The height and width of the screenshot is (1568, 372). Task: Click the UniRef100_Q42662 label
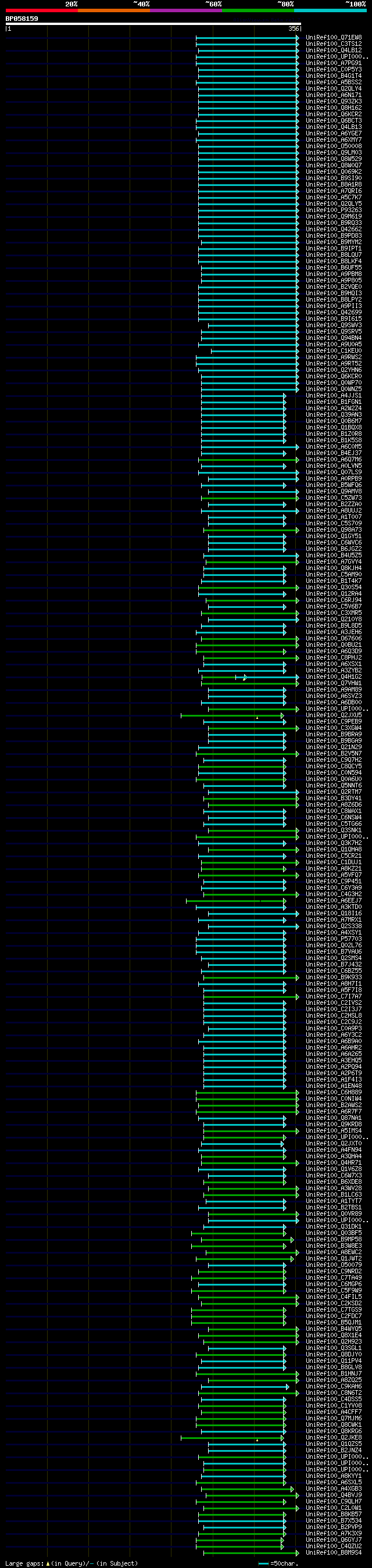pos(334,230)
